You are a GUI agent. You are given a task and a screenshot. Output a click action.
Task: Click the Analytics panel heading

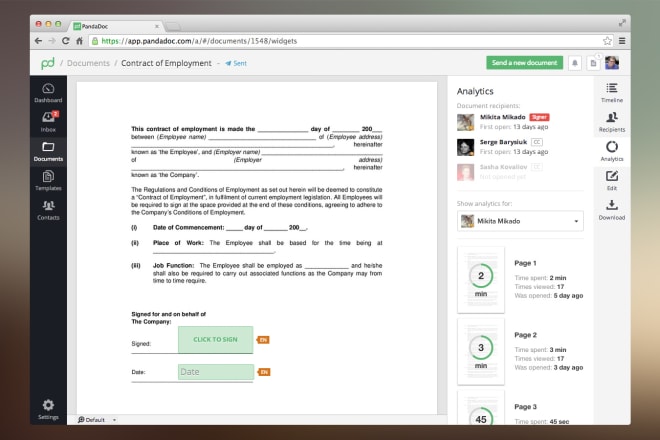[475, 91]
